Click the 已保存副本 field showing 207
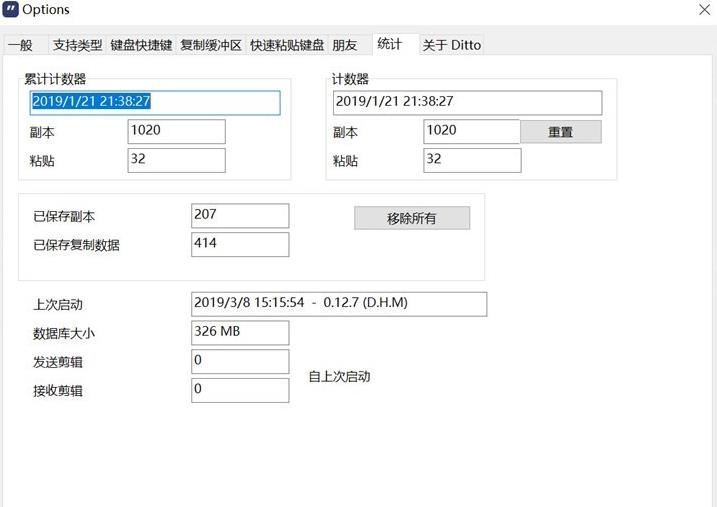Image resolution: width=717 pixels, height=507 pixels. (240, 216)
